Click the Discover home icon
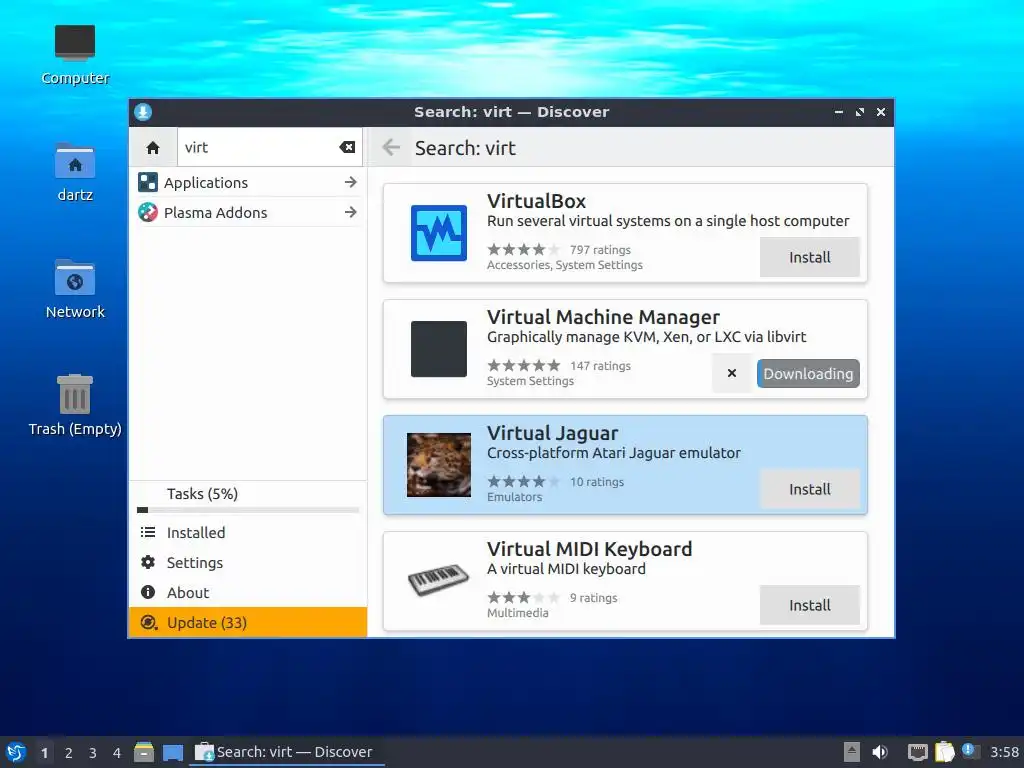1024x768 pixels. pyautogui.click(x=153, y=148)
